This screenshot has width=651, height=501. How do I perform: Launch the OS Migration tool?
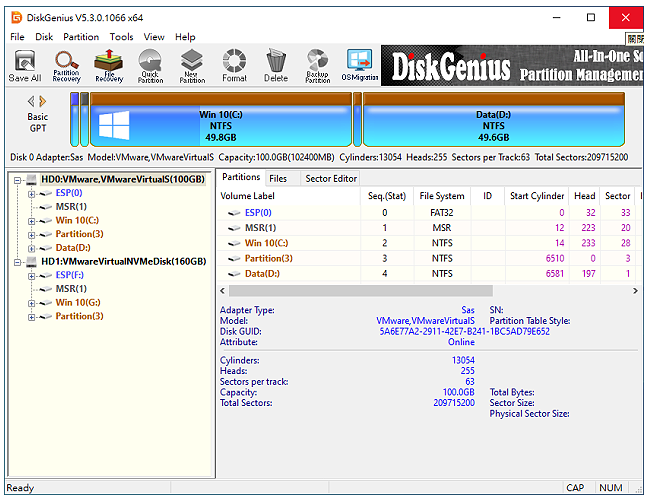pyautogui.click(x=360, y=65)
